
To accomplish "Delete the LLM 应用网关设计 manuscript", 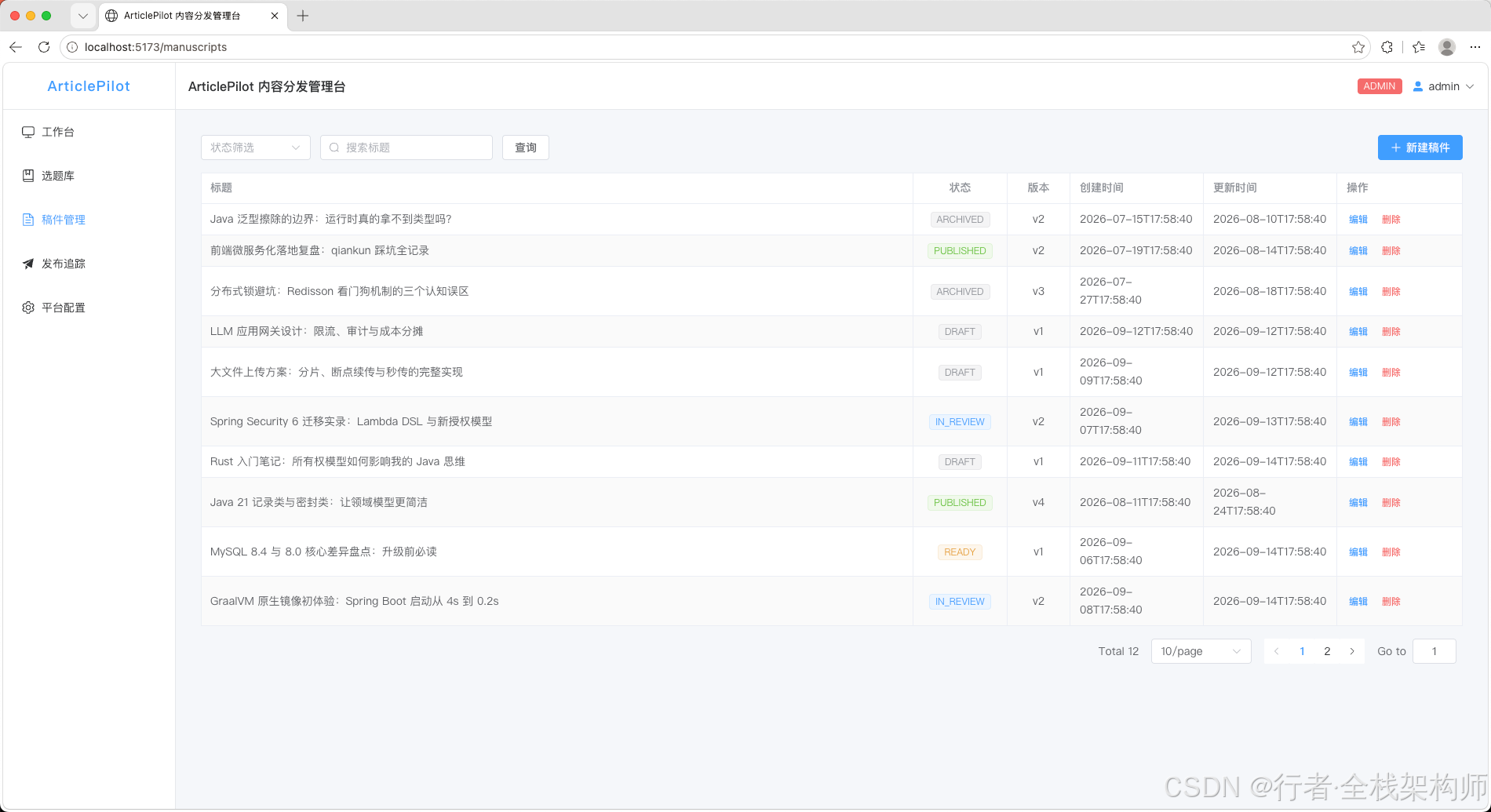I will coord(1391,332).
